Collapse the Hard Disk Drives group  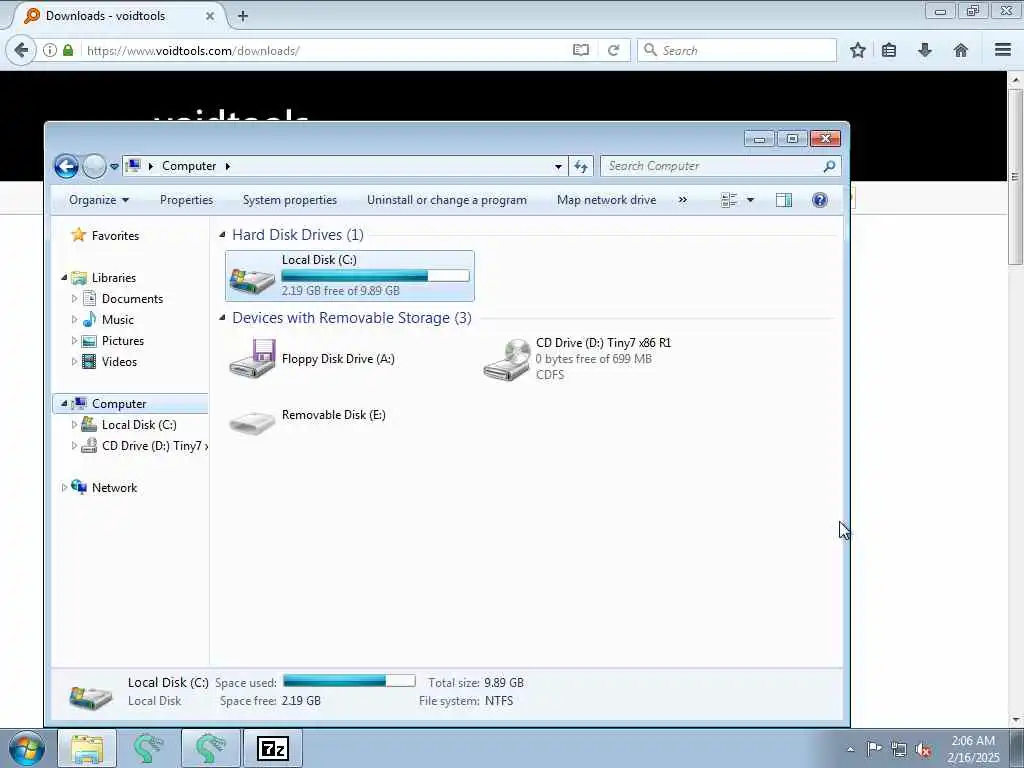[222, 234]
